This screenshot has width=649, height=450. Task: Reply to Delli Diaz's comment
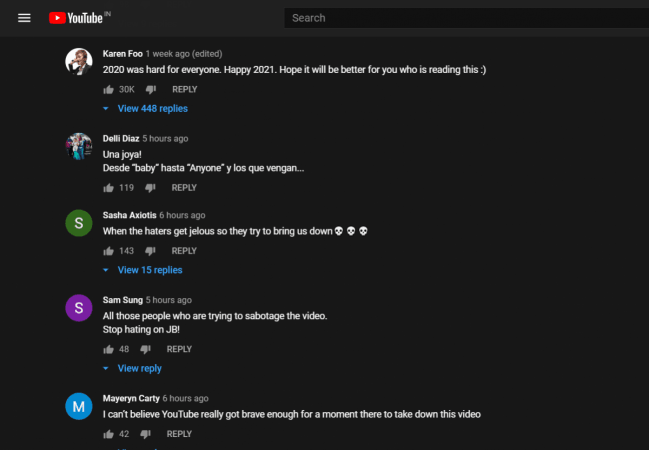point(184,188)
